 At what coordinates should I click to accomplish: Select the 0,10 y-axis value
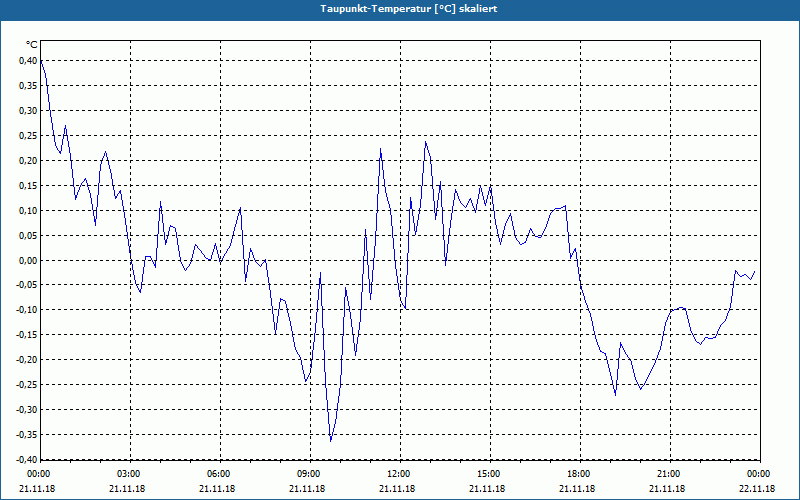click(x=28, y=211)
